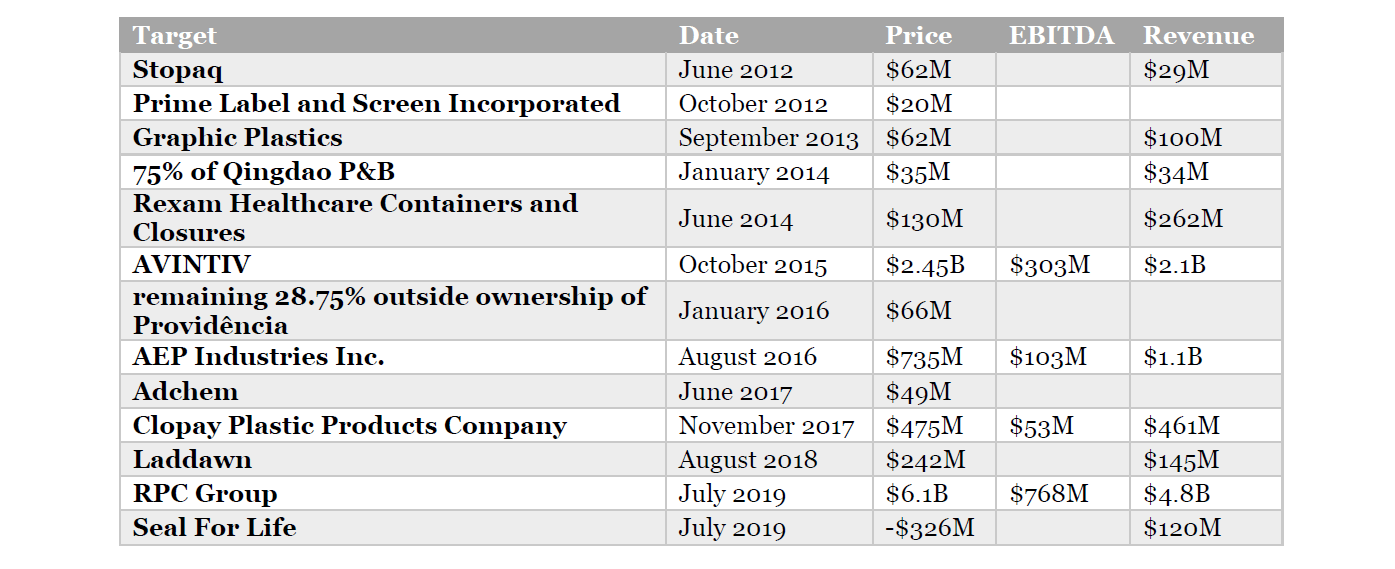Select the Laddawn date August 2018

(x=747, y=460)
